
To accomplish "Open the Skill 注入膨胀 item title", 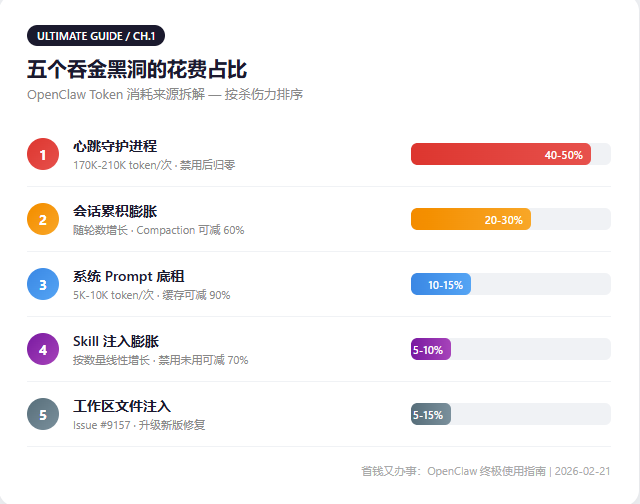I will click(x=116, y=341).
